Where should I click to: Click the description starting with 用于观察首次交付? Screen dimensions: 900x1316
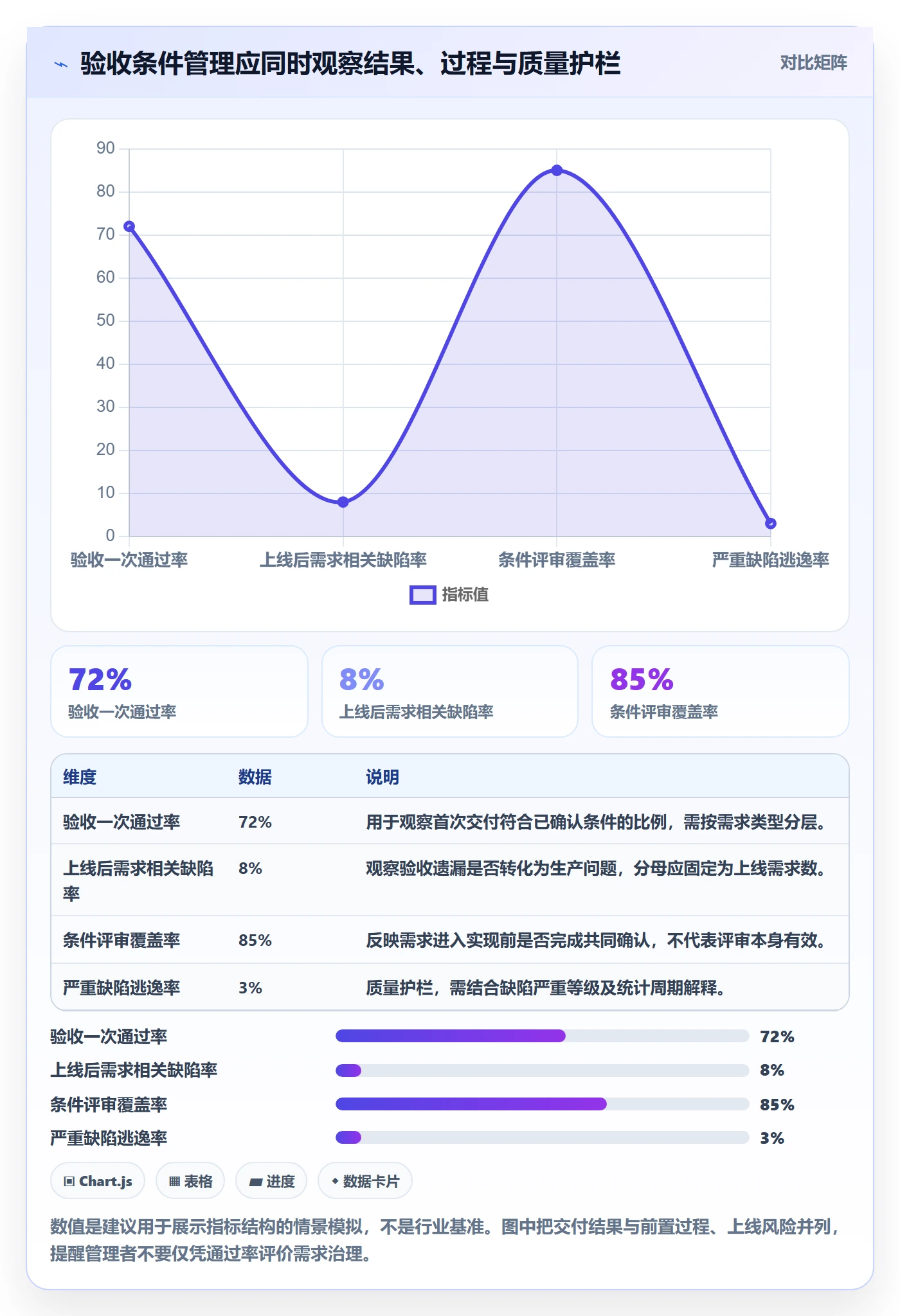pos(597,822)
